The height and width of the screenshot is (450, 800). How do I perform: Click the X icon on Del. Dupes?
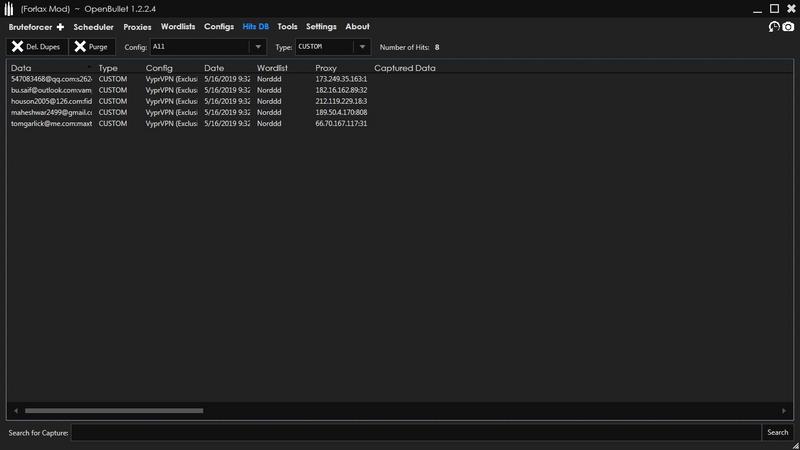(x=17, y=46)
